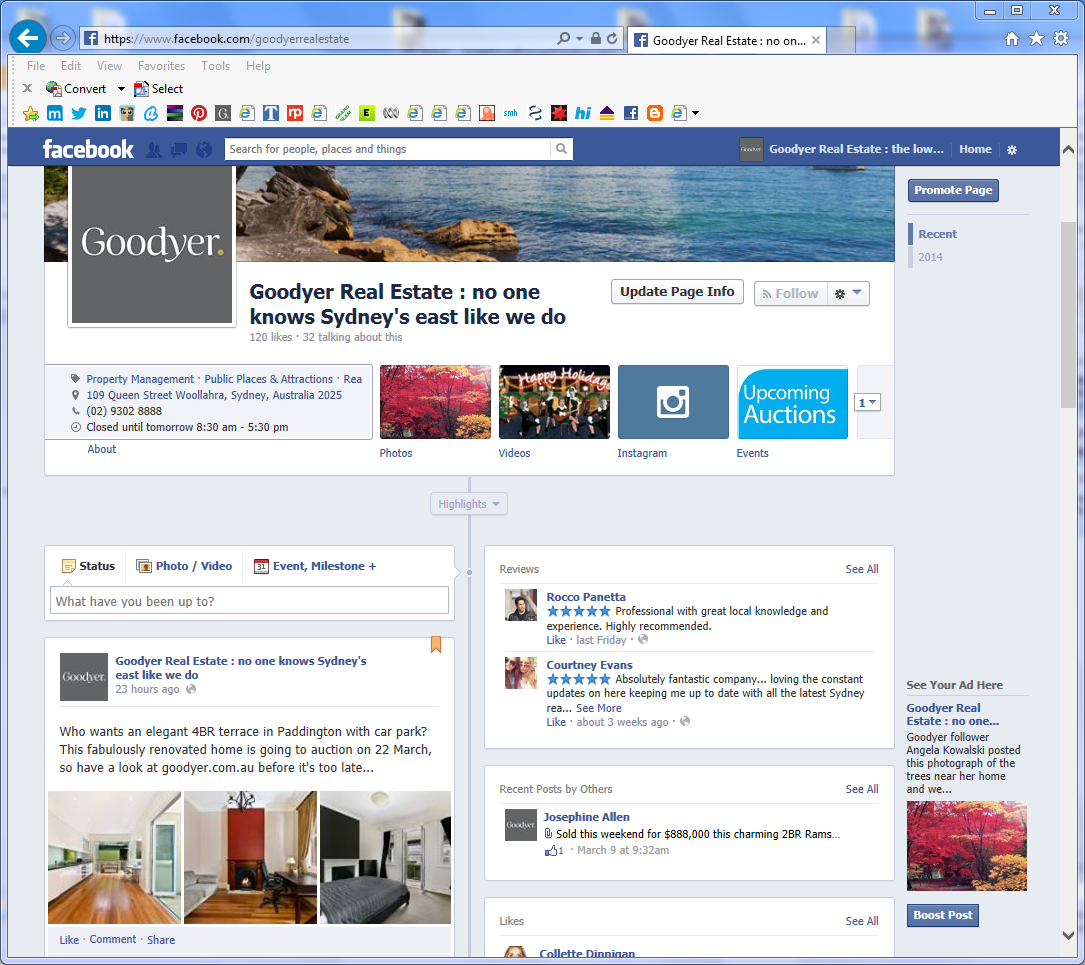Click the Update Page Info button
The image size is (1085, 965).
677,292
